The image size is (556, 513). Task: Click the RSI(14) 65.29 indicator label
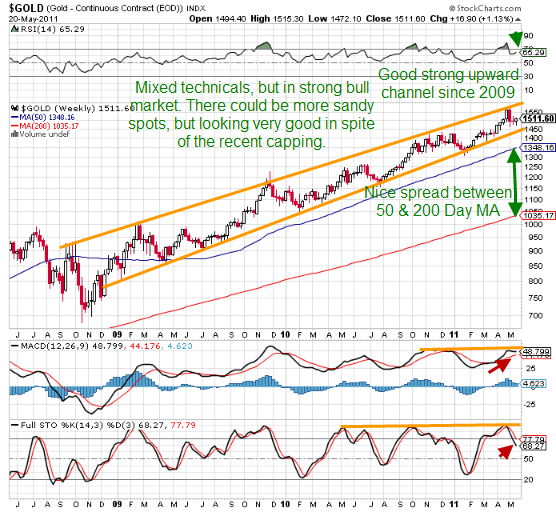tap(52, 29)
